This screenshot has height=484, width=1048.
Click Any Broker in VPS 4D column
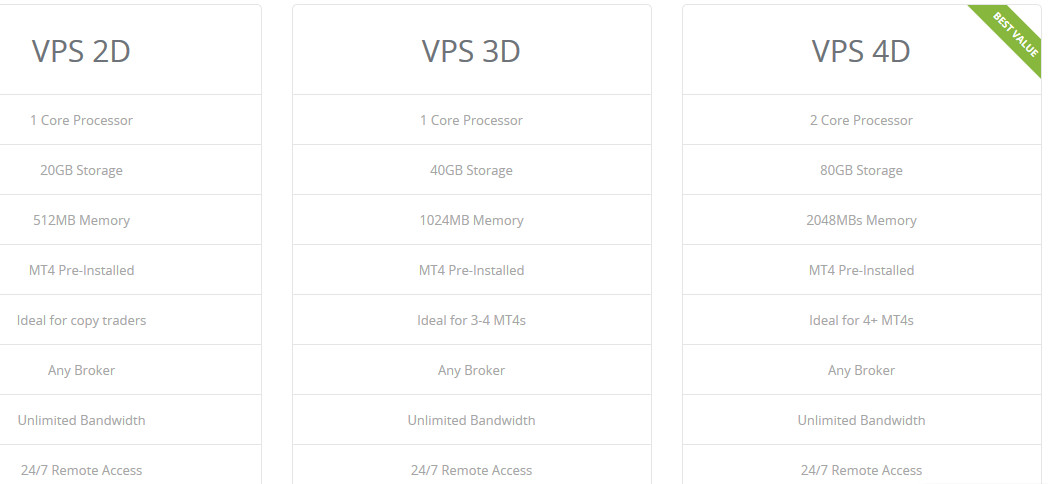(862, 370)
